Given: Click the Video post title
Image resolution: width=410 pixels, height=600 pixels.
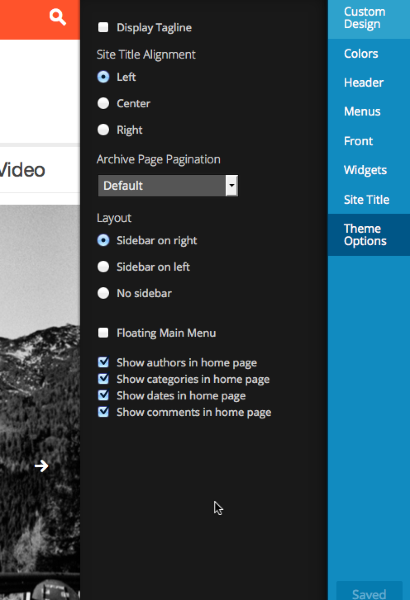Looking at the screenshot, I should (x=22, y=170).
